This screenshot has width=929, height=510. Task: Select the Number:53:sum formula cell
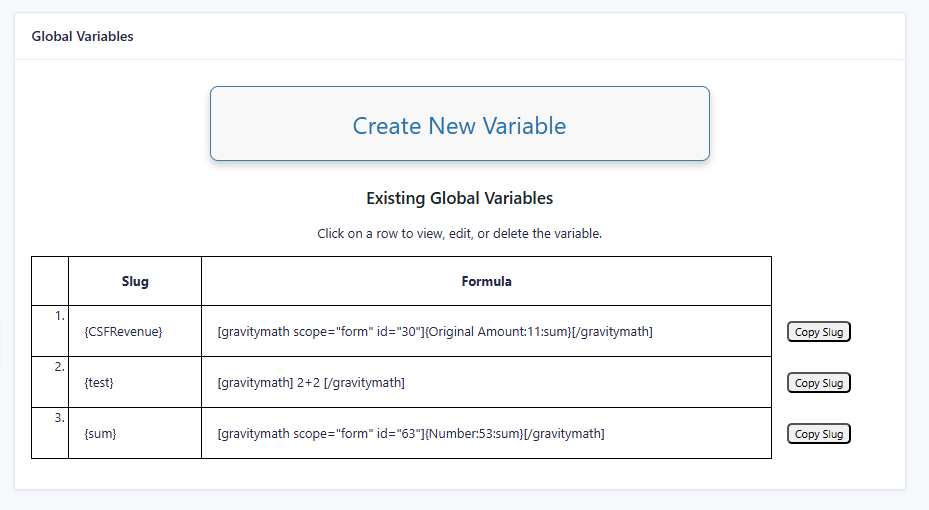410,434
